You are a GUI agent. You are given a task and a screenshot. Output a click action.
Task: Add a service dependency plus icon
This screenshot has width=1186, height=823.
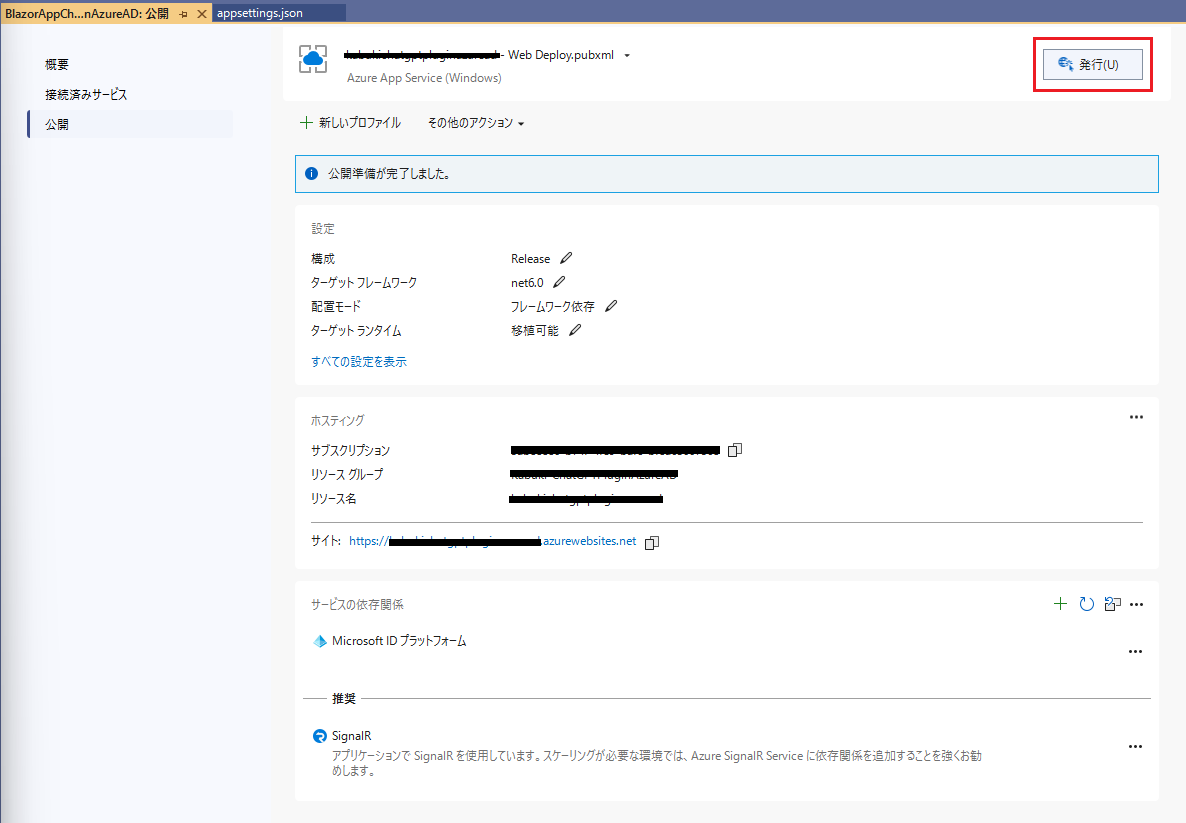1060,604
